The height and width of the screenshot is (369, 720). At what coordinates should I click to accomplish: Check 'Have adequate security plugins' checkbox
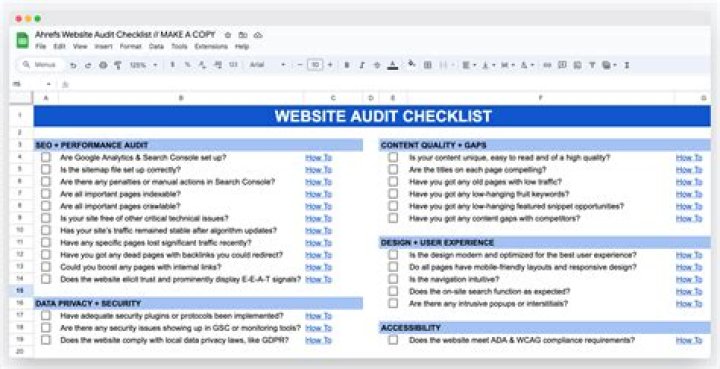pyautogui.click(x=45, y=316)
